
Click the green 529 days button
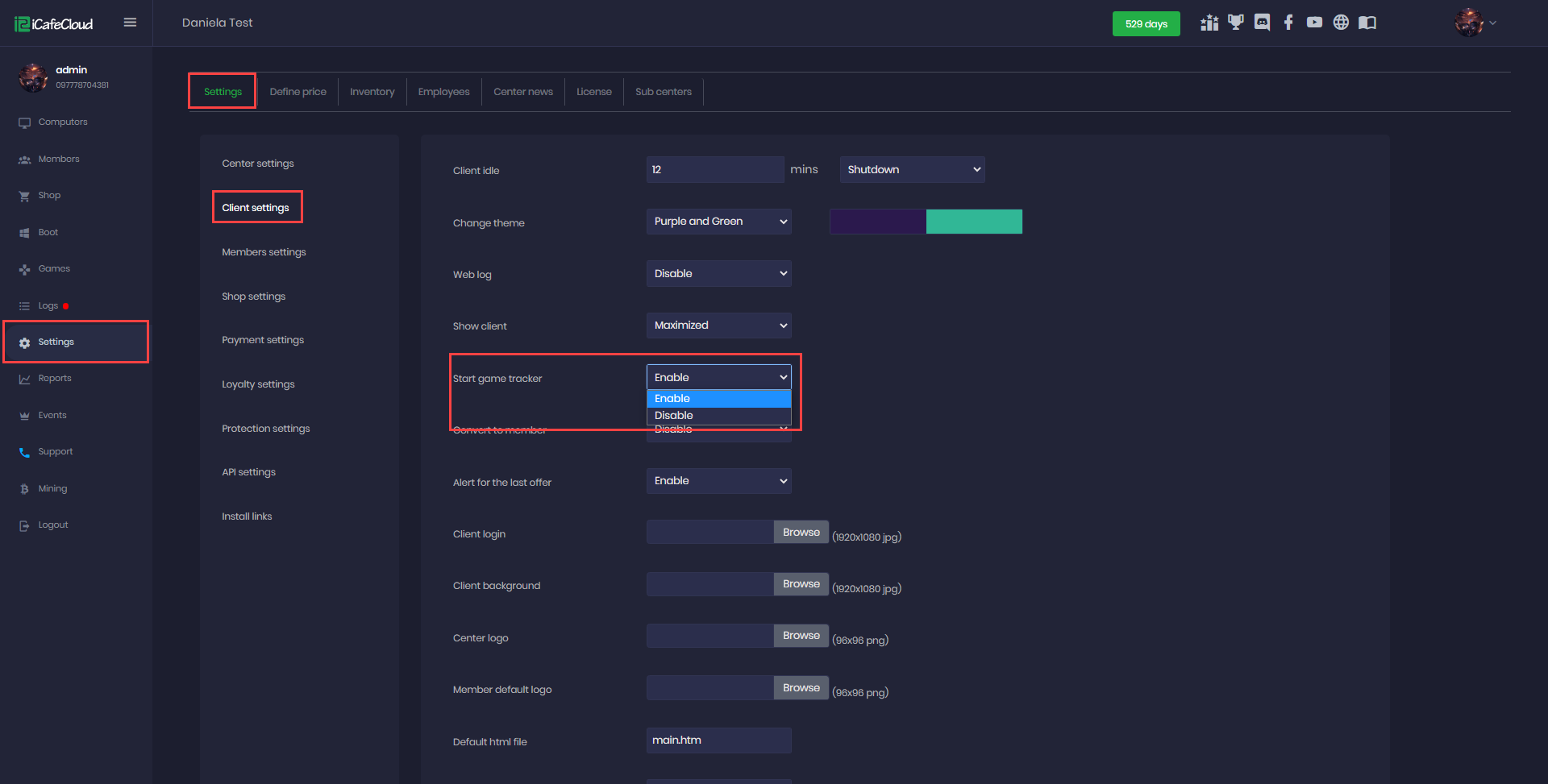pos(1146,23)
